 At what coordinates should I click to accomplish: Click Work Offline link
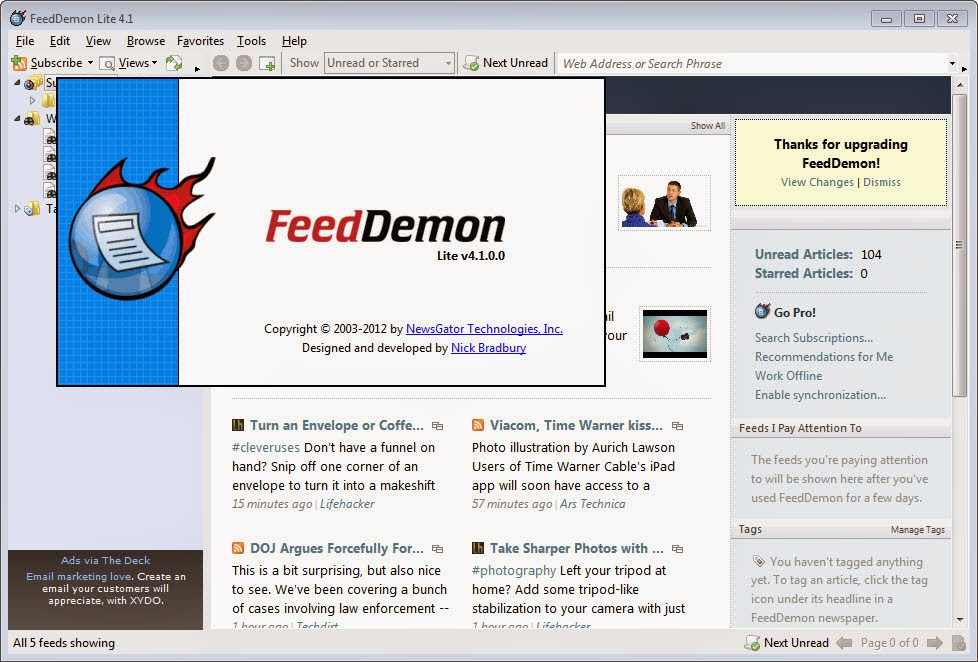tap(788, 376)
